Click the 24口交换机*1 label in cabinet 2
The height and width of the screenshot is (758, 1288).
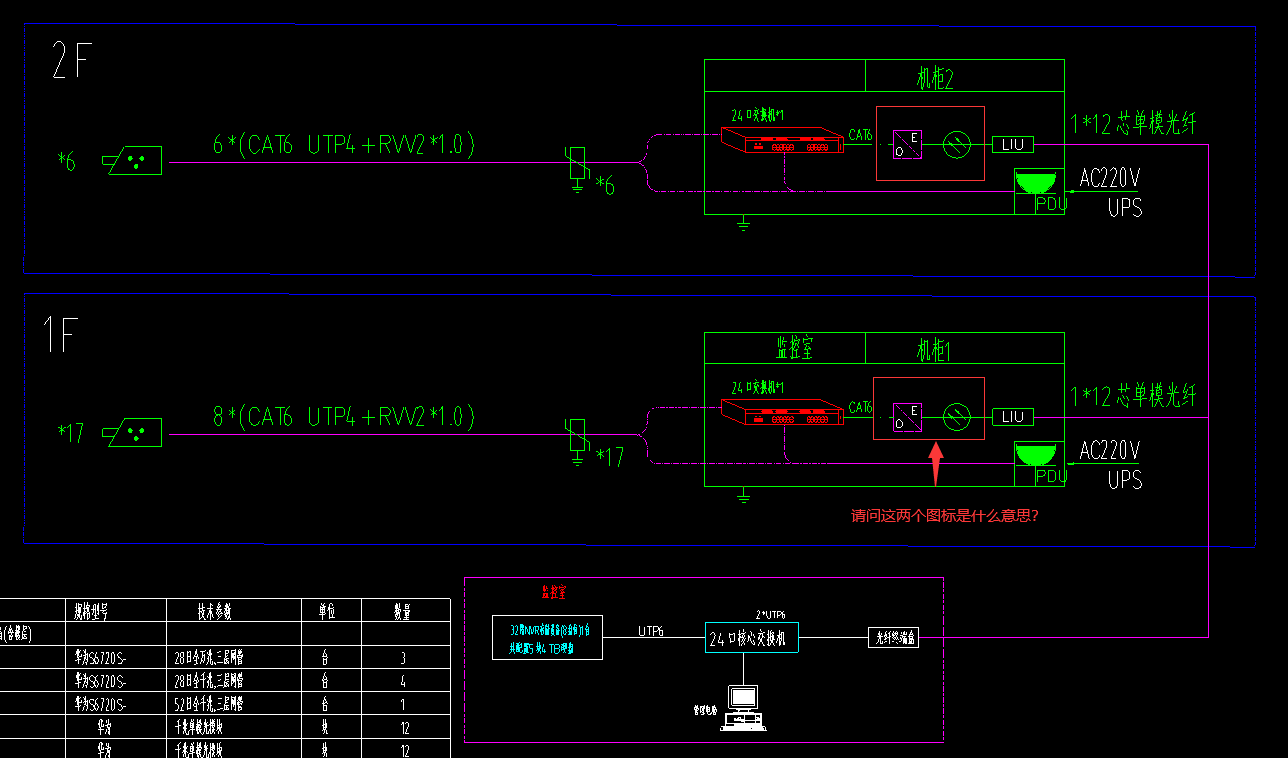[757, 115]
